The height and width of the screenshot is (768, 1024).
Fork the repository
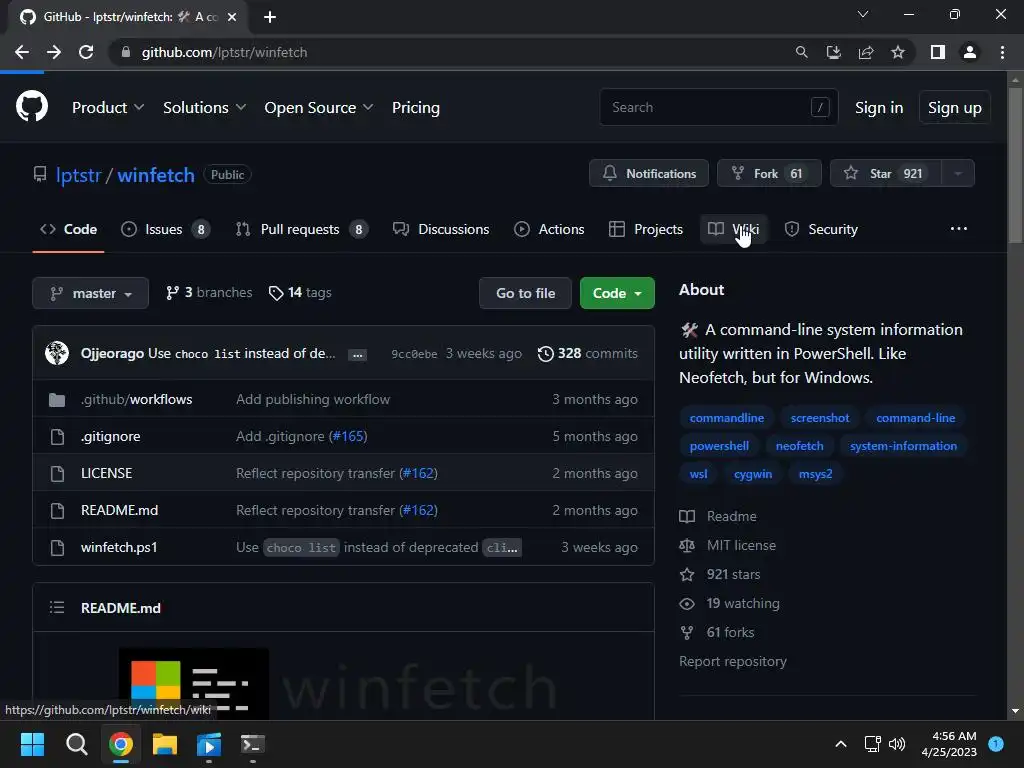point(769,173)
